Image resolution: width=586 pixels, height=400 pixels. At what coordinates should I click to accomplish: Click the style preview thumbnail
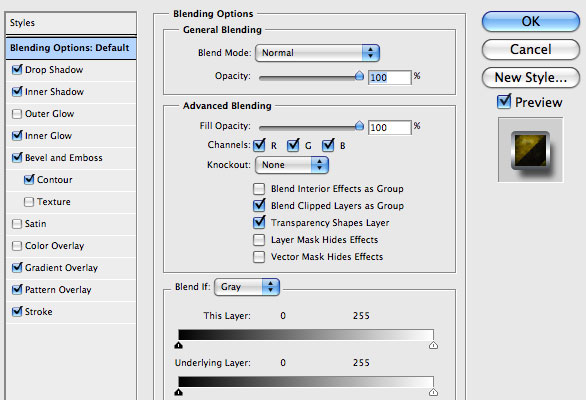pyautogui.click(x=530, y=150)
